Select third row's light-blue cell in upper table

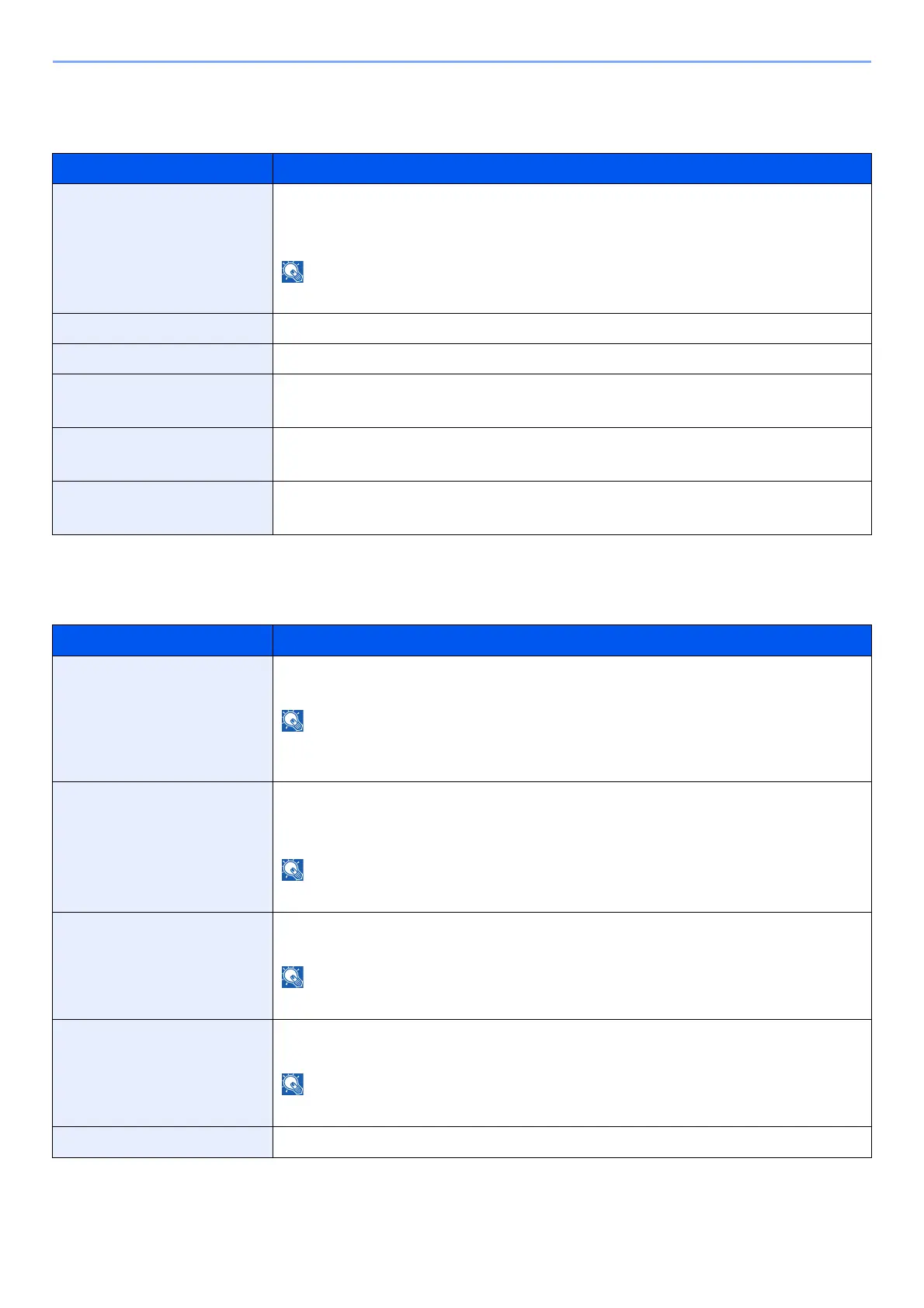click(162, 359)
